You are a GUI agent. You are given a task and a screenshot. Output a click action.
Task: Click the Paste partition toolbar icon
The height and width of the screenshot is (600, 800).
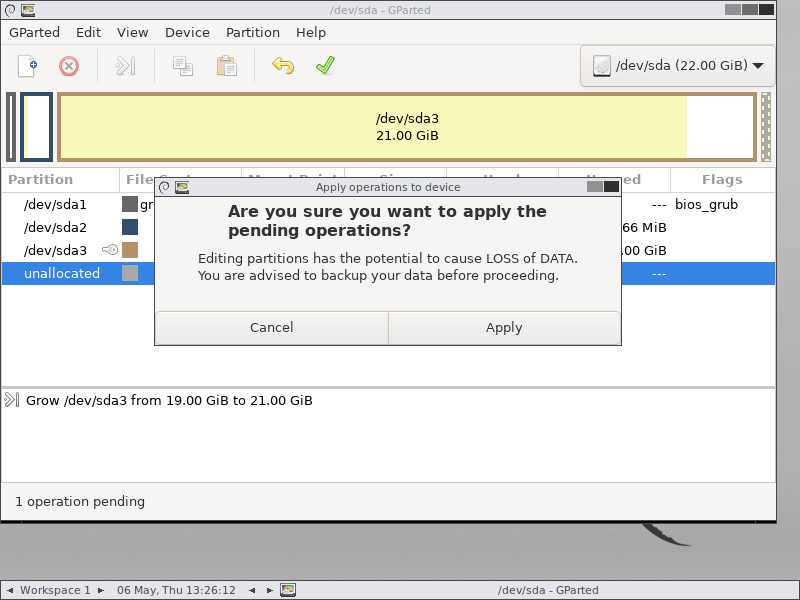point(227,66)
